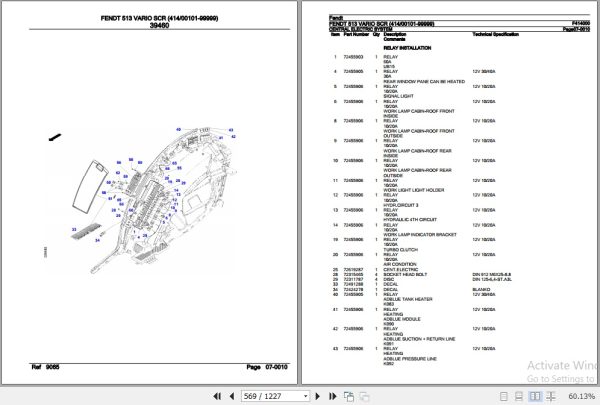Select the 'SOCKET HEAD BOLT' row description
The height and width of the screenshot is (405, 600).
click(x=405, y=274)
